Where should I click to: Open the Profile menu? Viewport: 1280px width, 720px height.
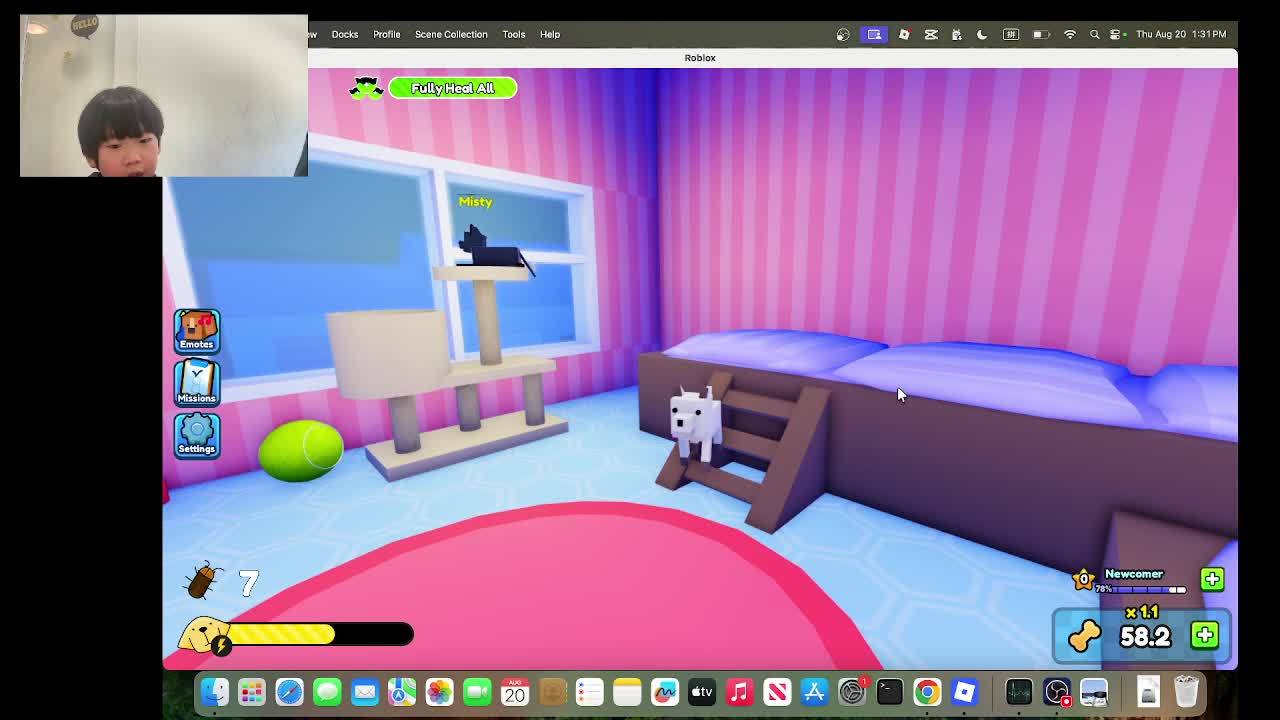click(x=387, y=34)
